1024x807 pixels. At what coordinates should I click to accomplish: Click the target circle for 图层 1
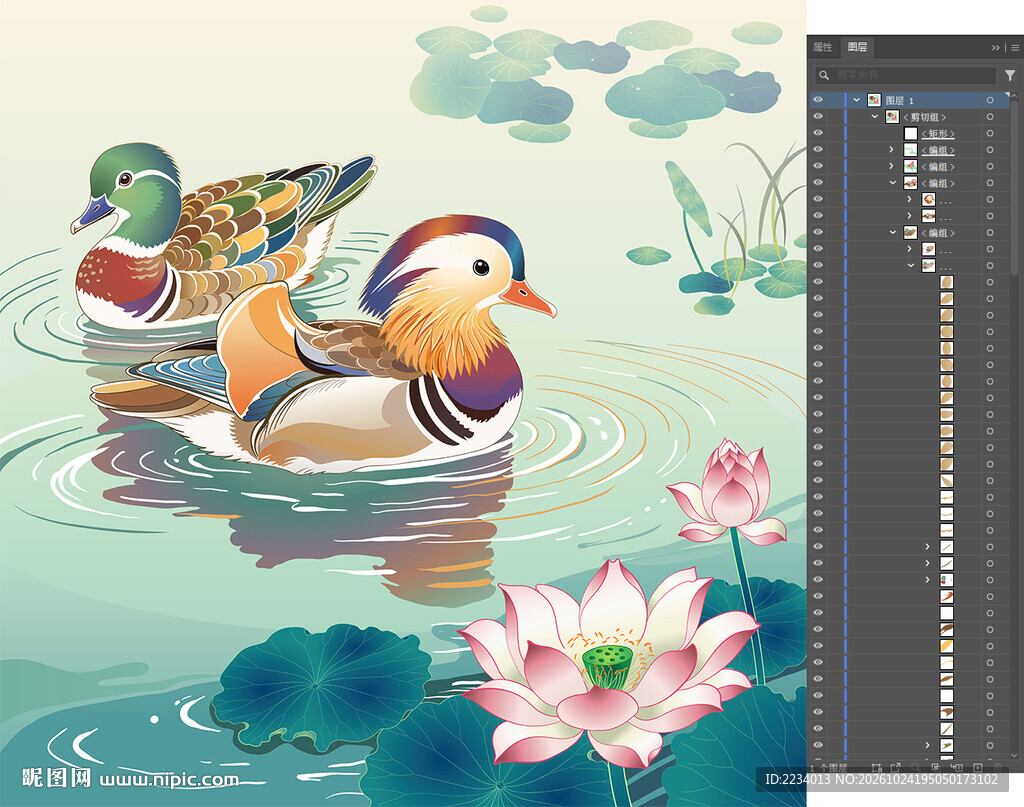pos(990,100)
